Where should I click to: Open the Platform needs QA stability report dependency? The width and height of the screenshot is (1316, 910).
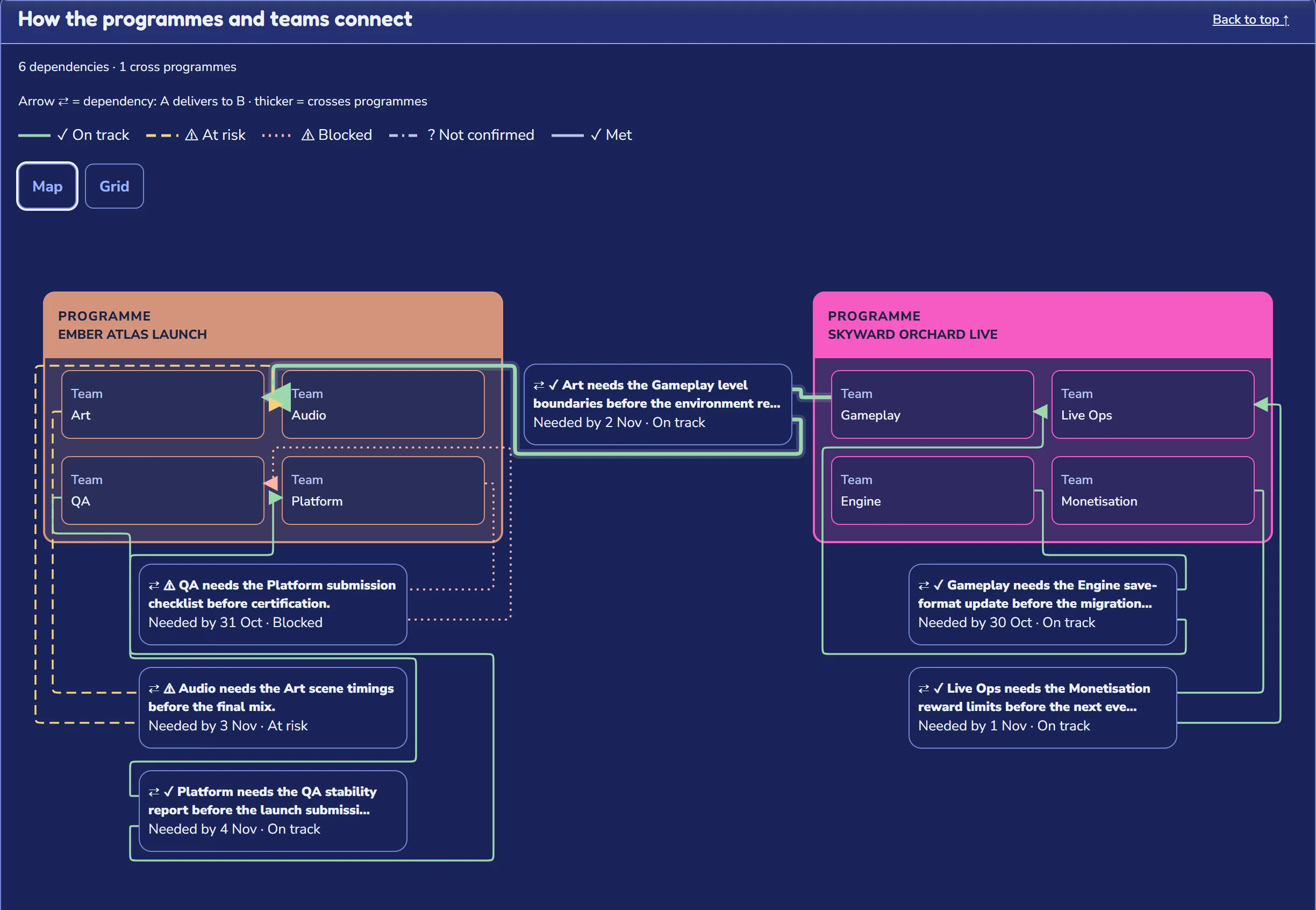(x=273, y=811)
